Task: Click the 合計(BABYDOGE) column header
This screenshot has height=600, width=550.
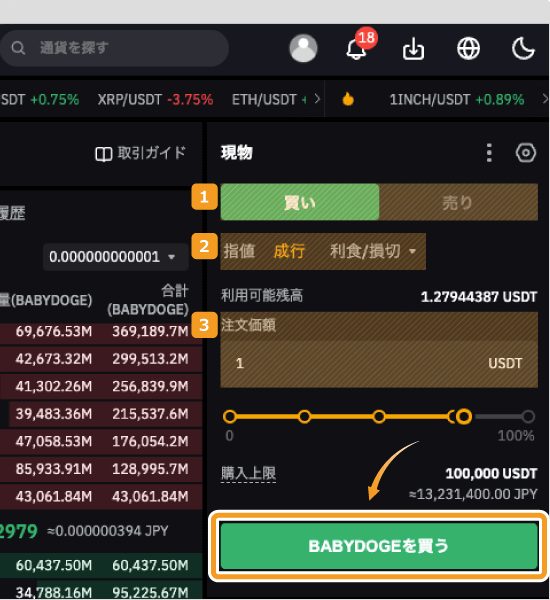Action: click(148, 300)
